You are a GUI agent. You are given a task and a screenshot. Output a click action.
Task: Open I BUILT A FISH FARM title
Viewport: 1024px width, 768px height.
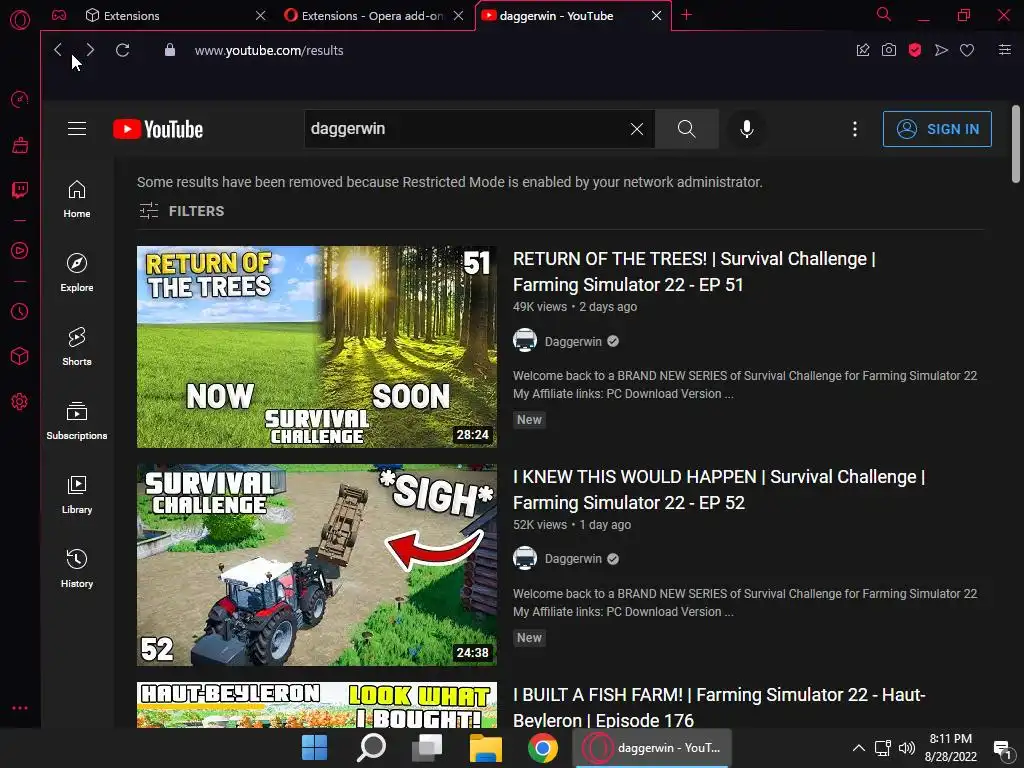[x=719, y=707]
